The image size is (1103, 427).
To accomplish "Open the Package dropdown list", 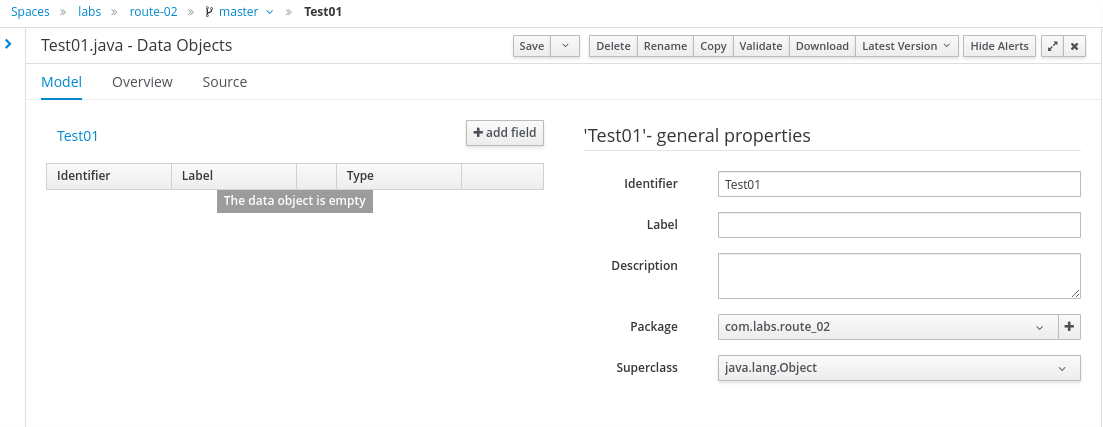I will pyautogui.click(x=886, y=327).
